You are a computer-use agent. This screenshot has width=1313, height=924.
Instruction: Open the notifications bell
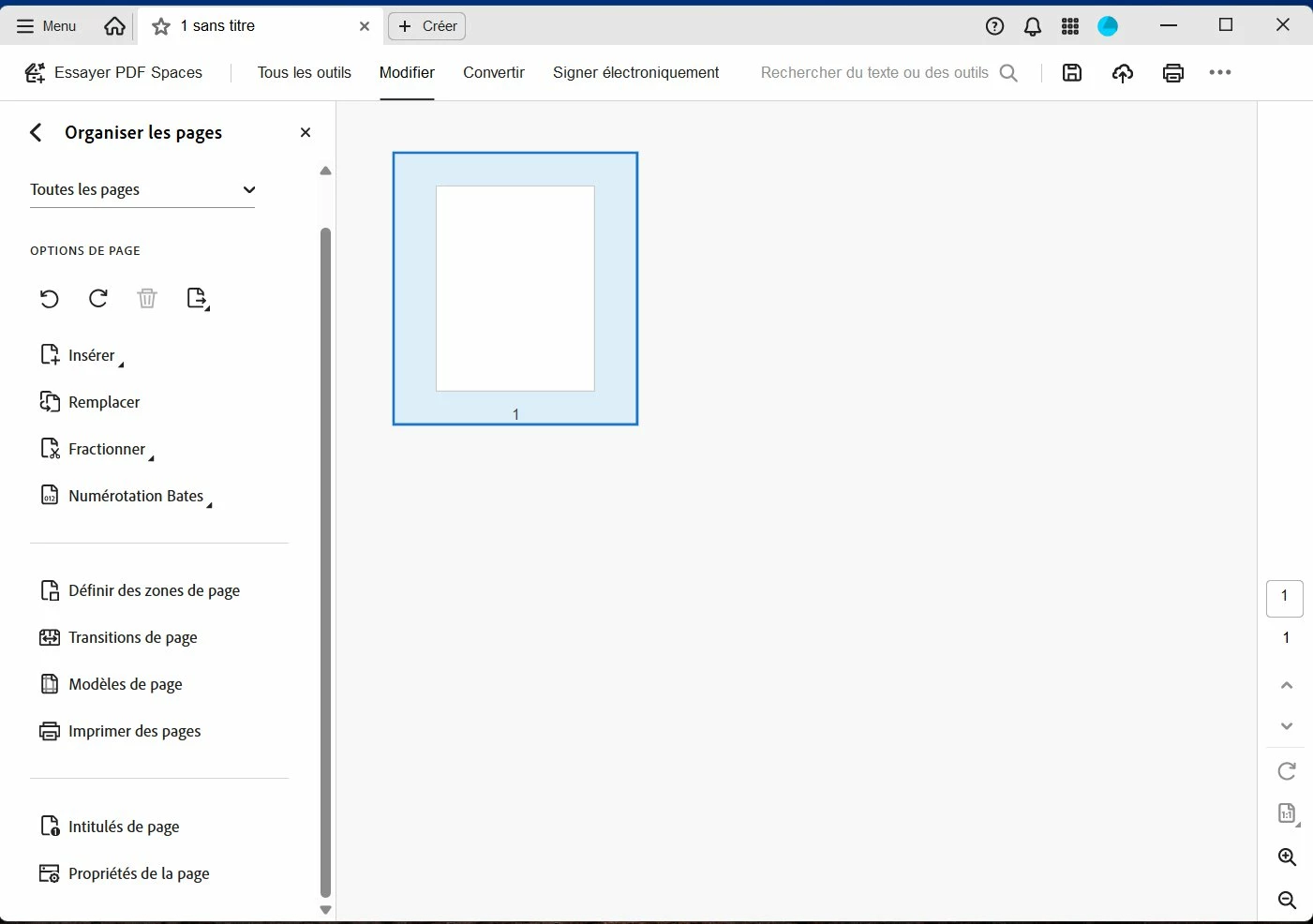1033,26
